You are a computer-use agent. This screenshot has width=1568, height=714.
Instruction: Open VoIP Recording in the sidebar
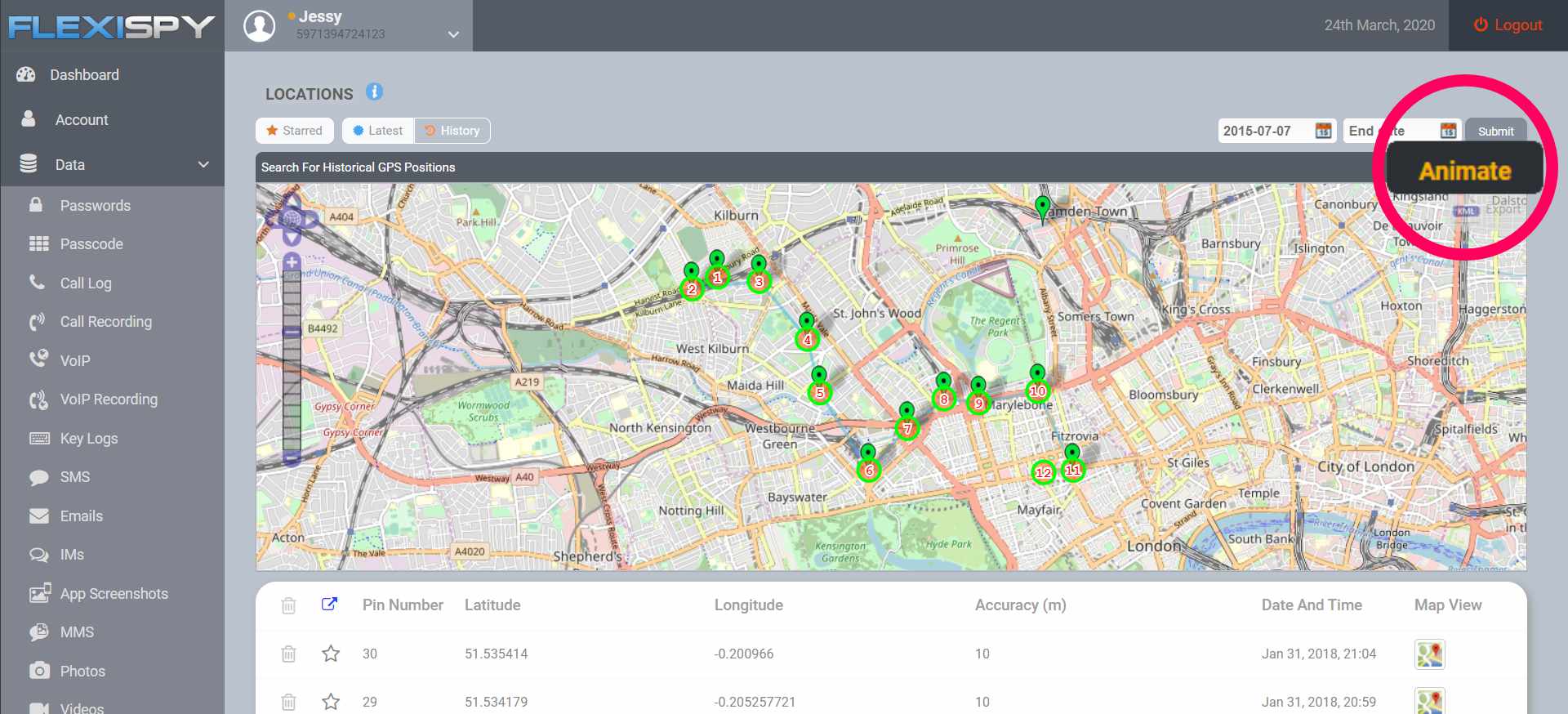click(109, 399)
